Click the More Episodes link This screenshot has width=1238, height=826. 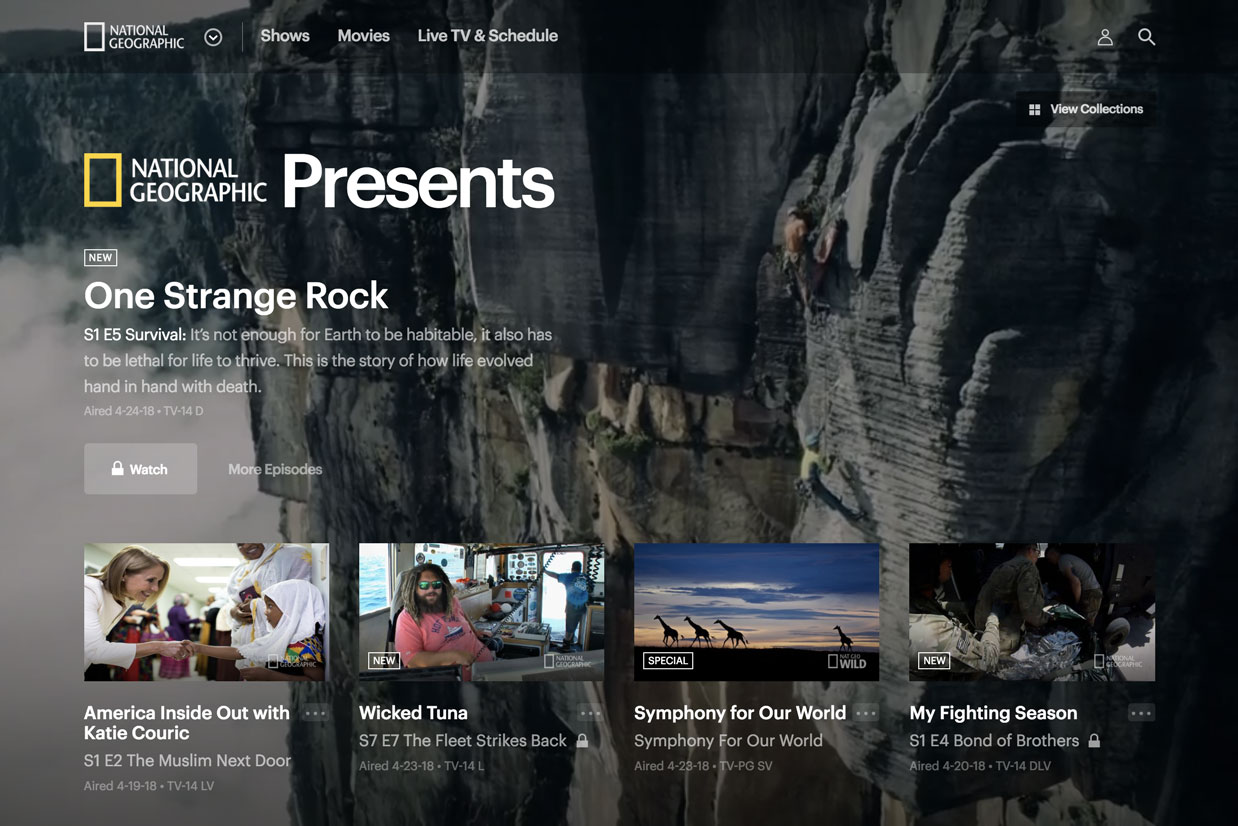click(275, 469)
